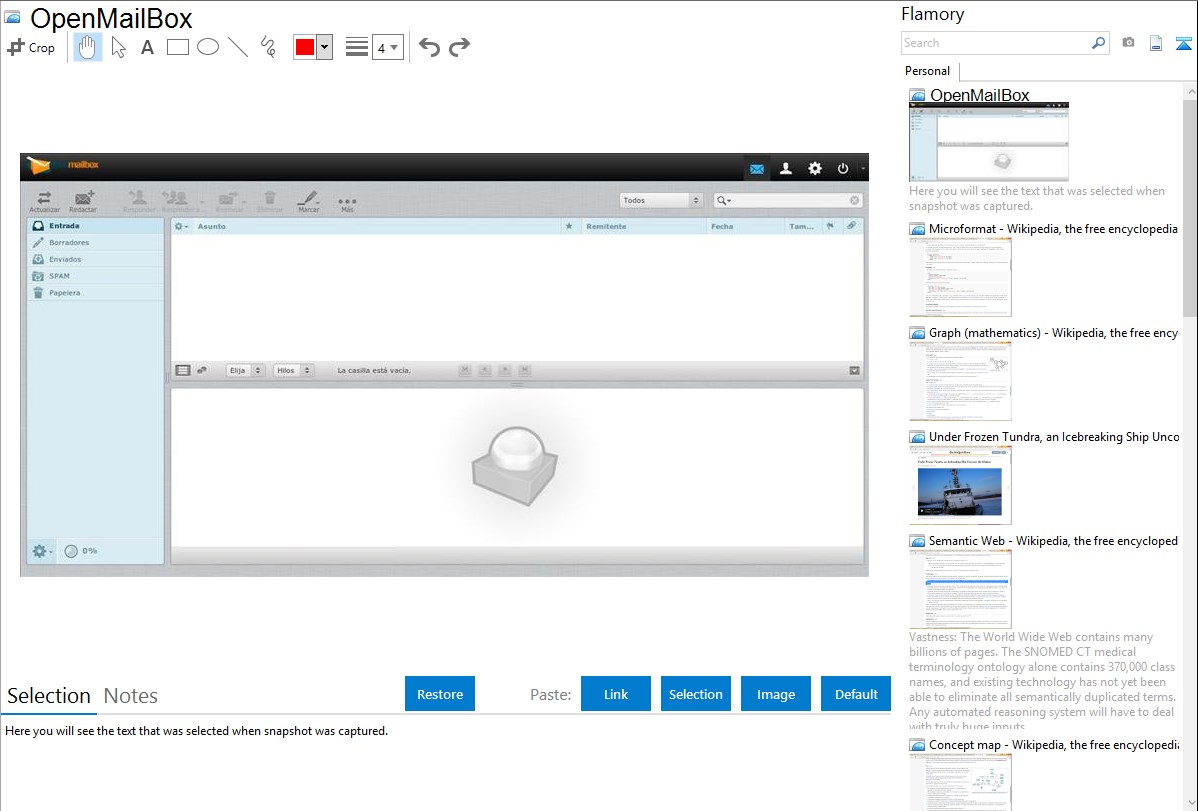Click the magnifier icon in search box
Image resolution: width=1198 pixels, height=811 pixels.
tap(1098, 43)
